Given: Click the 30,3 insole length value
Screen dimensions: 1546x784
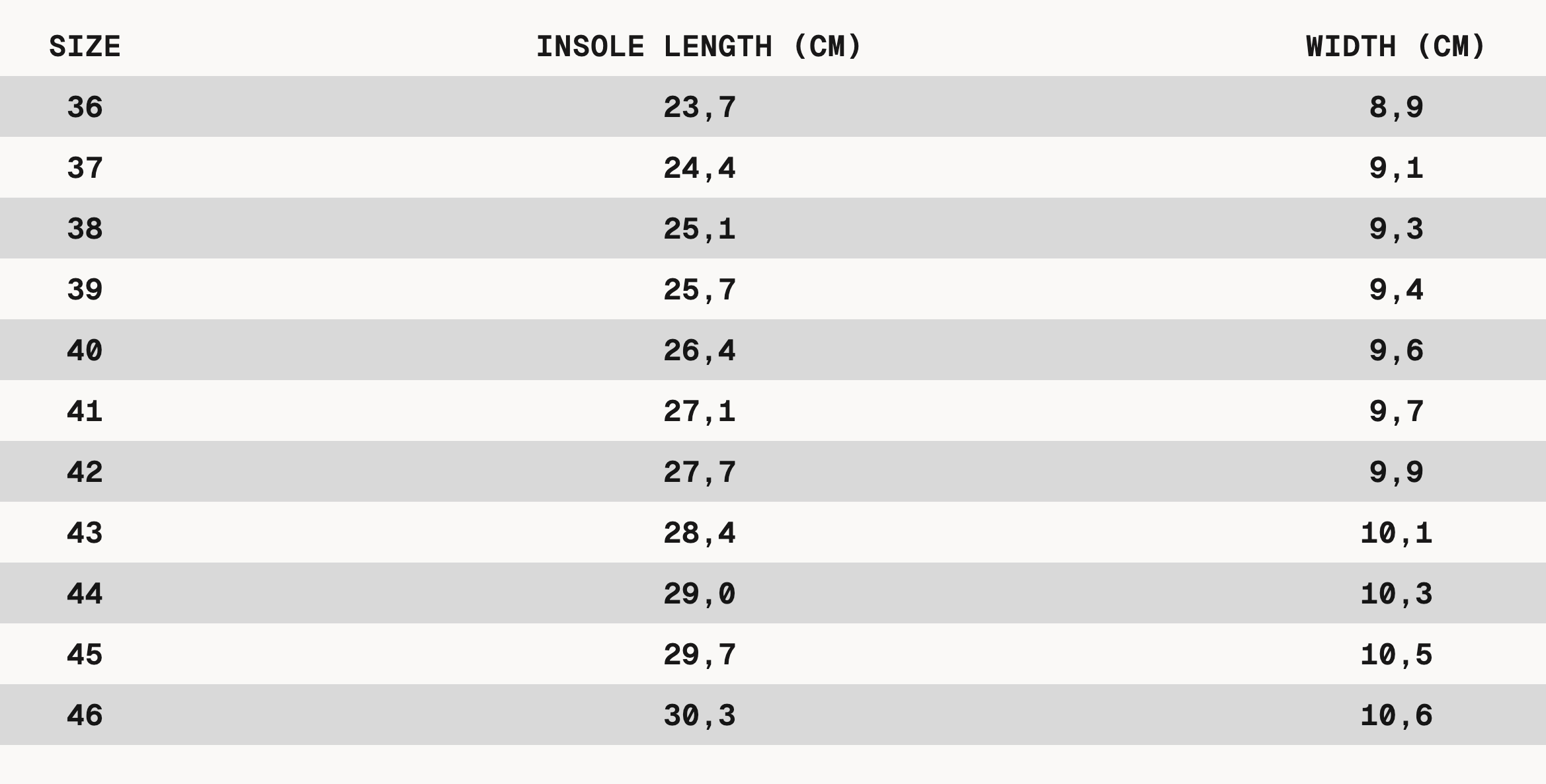Looking at the screenshot, I should pos(699,715).
